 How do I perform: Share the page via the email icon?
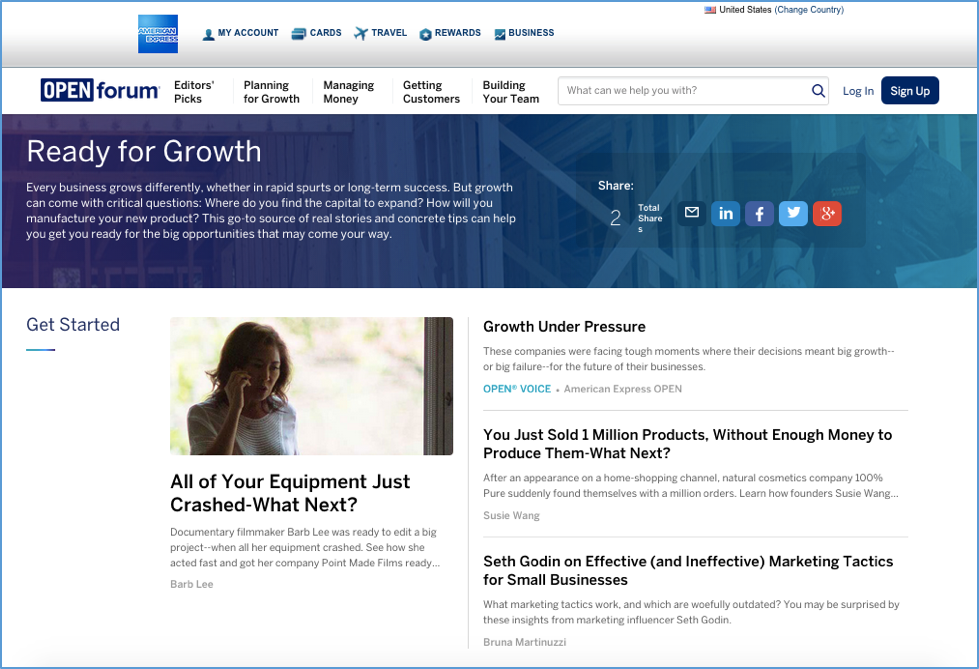tap(690, 213)
